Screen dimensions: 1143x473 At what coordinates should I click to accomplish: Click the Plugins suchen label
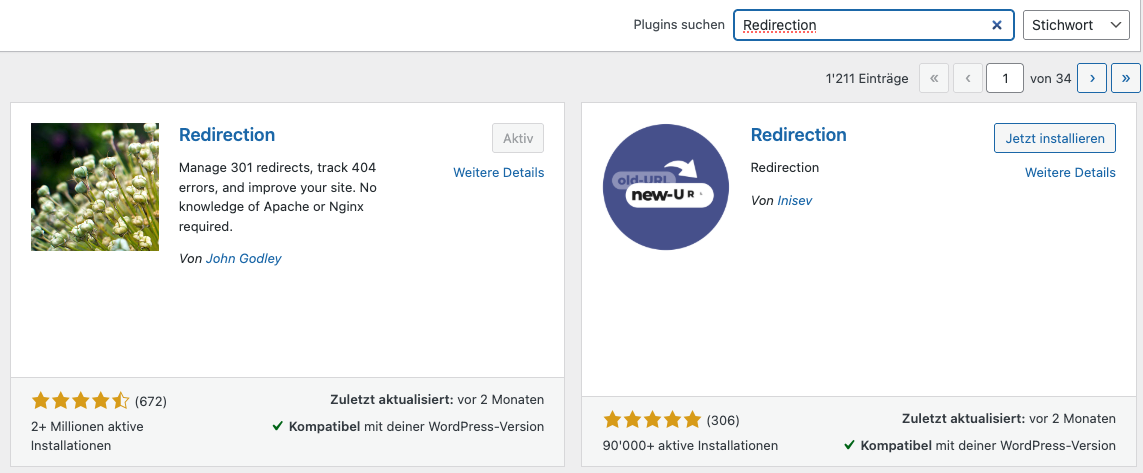click(x=679, y=25)
